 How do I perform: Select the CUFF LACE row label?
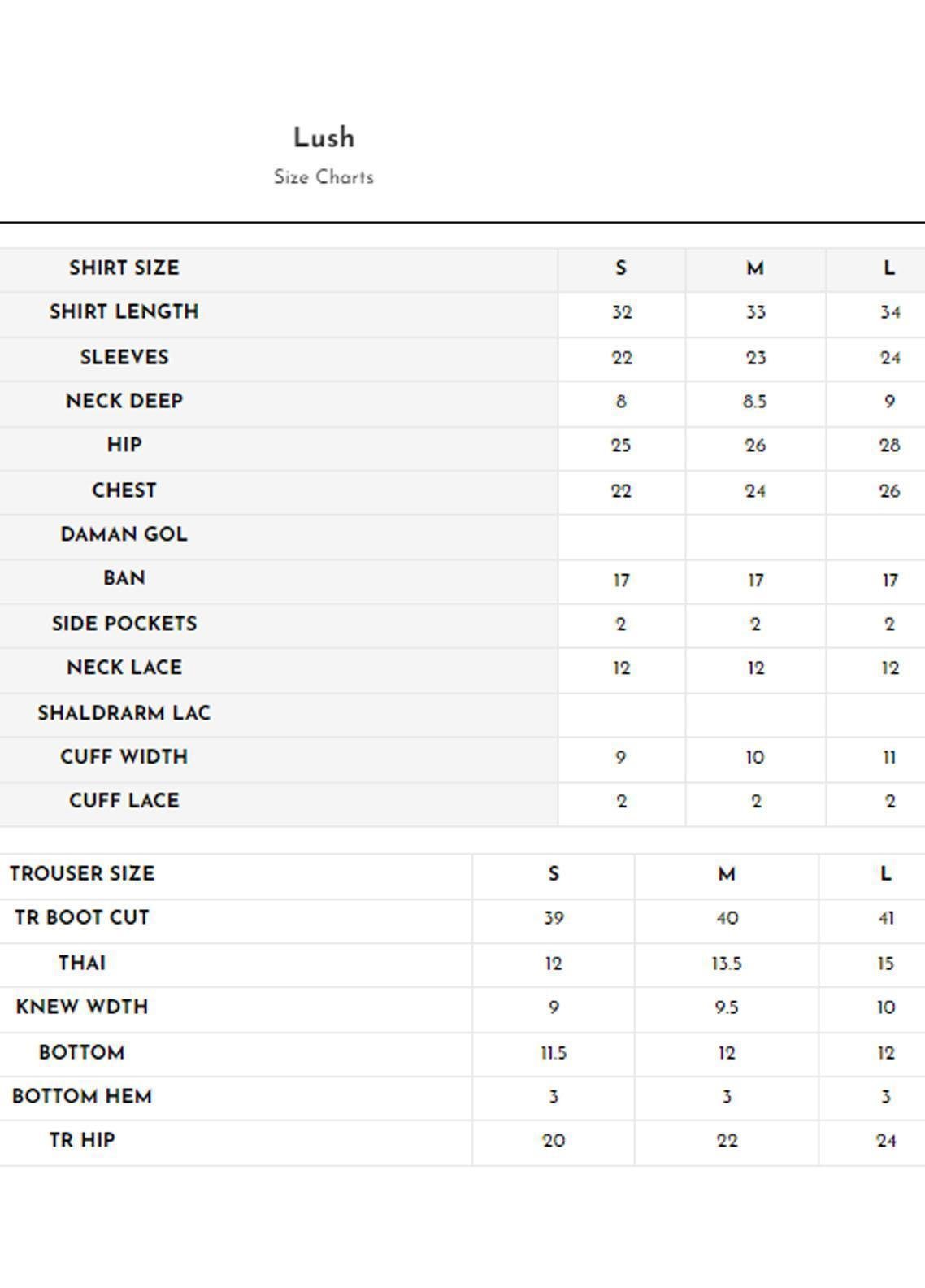(x=124, y=801)
